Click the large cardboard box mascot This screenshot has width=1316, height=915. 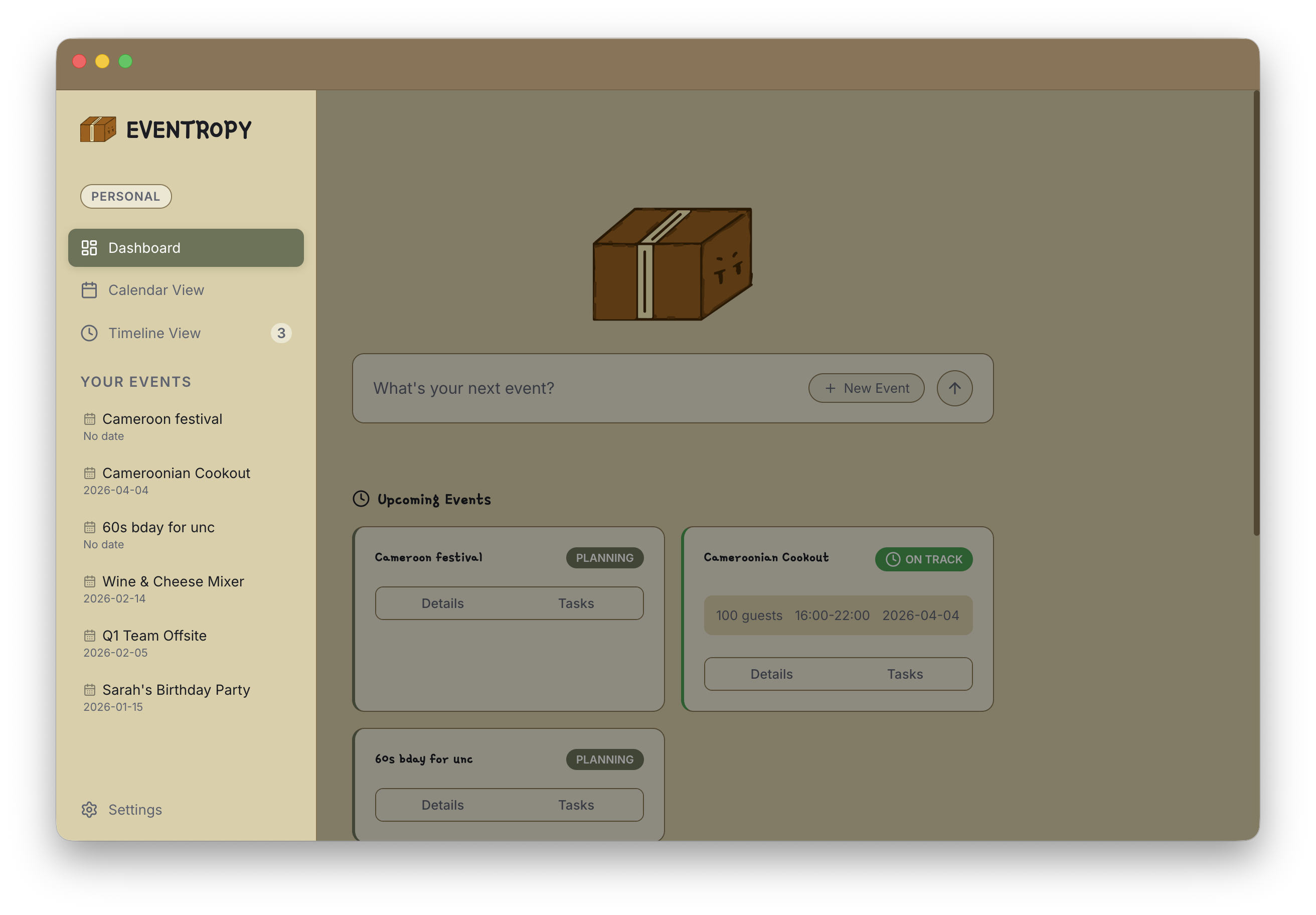click(672, 264)
